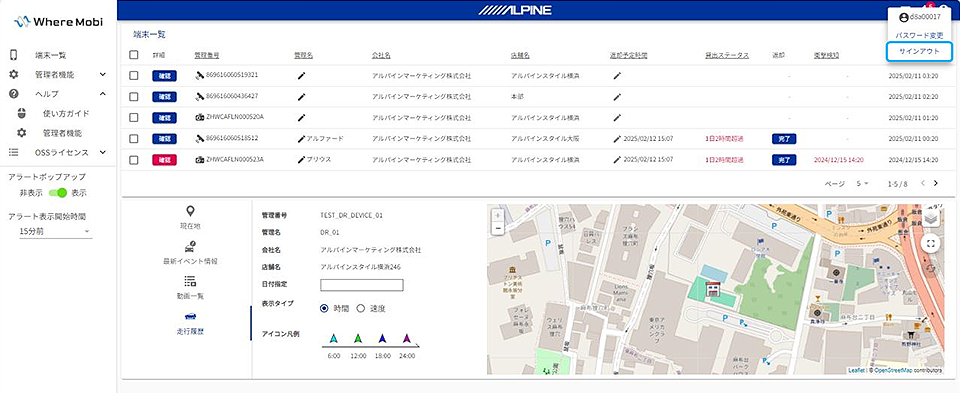The width and height of the screenshot is (960, 393).
Task: Open the map layers control
Action: [930, 219]
